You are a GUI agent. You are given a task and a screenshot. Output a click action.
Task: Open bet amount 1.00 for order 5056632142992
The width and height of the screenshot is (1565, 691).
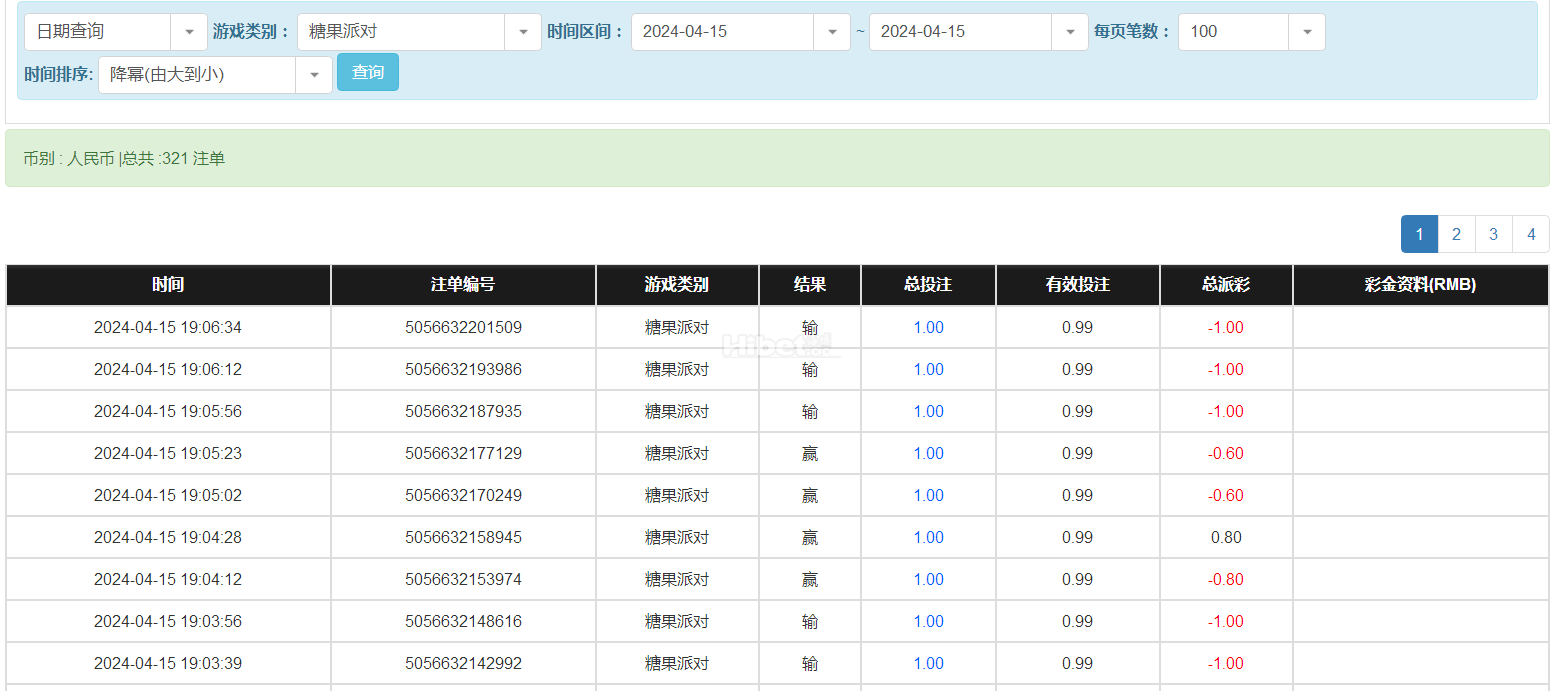tap(928, 664)
